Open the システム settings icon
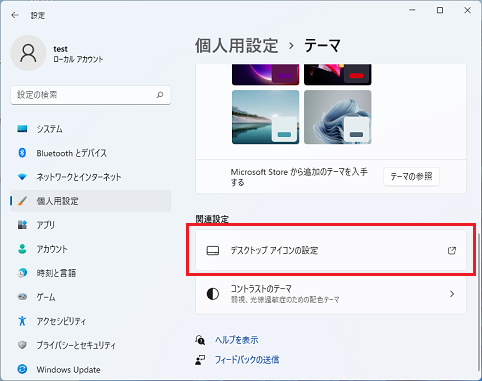The image size is (482, 381). 22,129
